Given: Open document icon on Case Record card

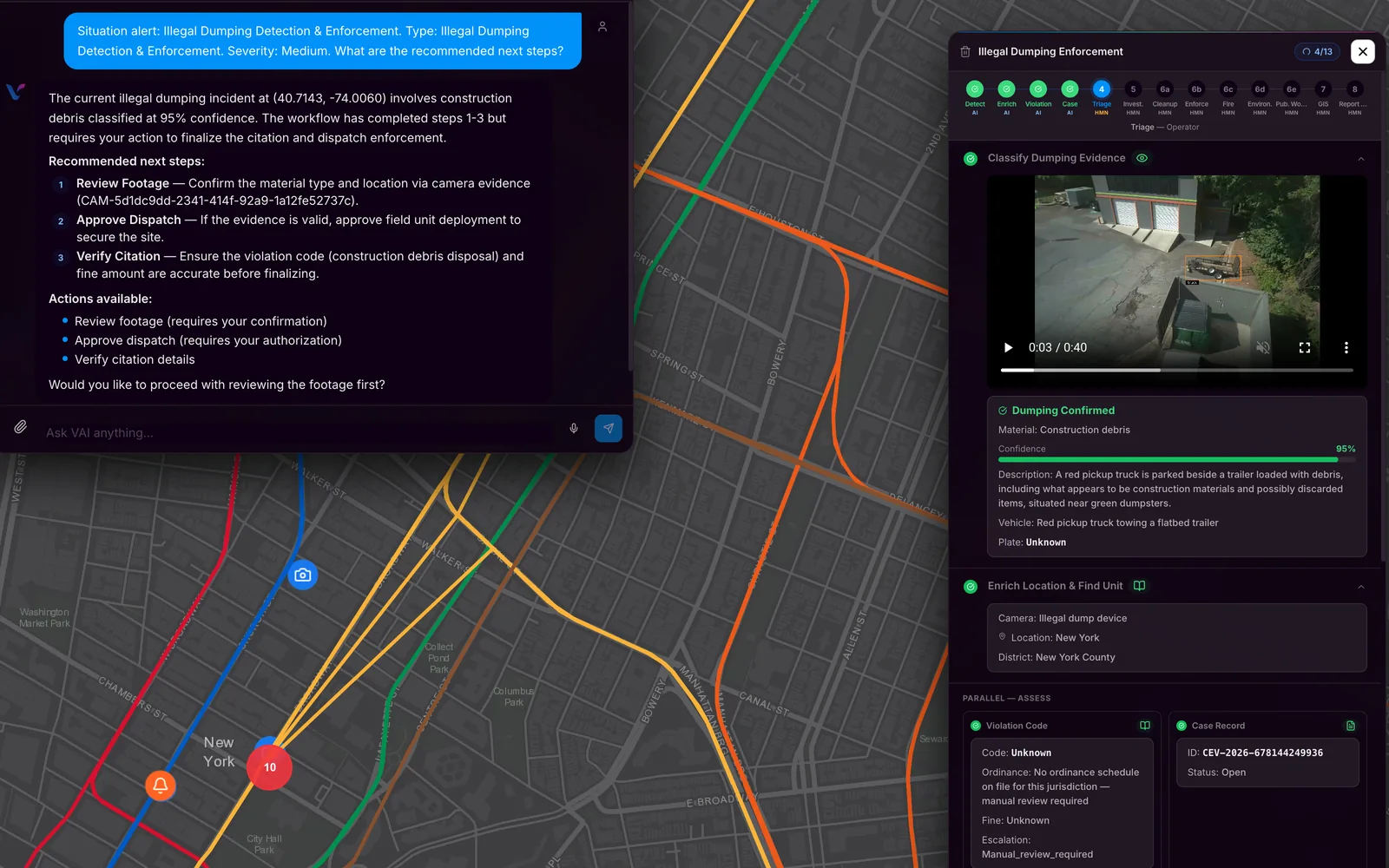Looking at the screenshot, I should tap(1351, 726).
